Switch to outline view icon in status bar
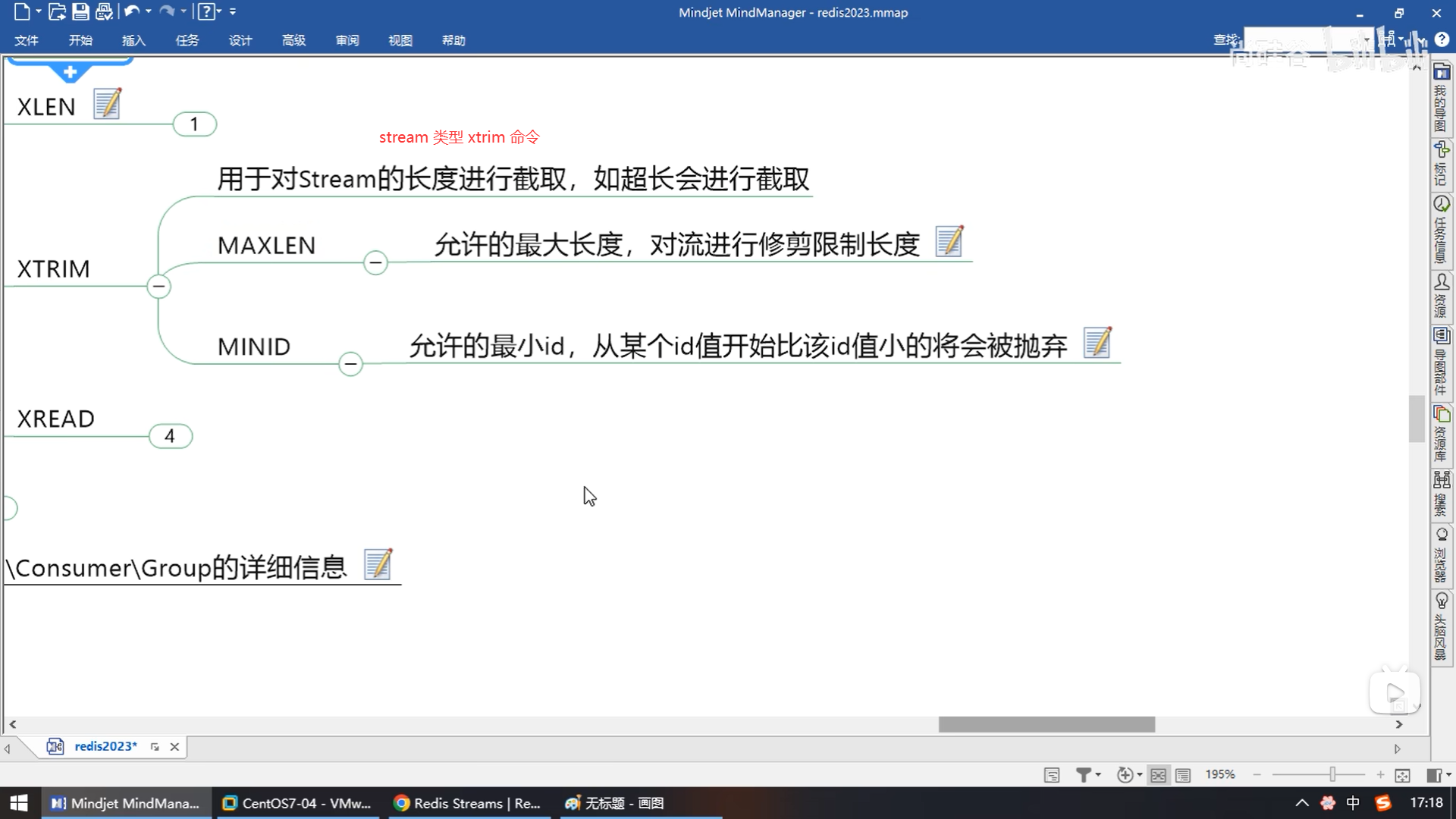 tap(1183, 774)
